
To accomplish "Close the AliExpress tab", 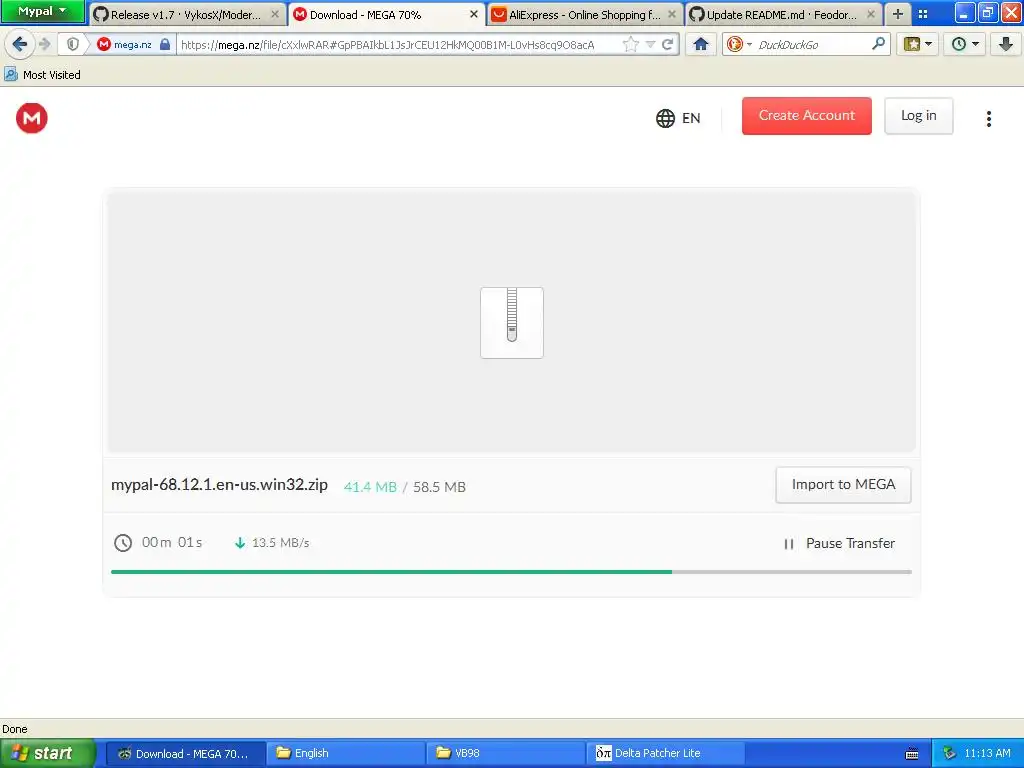I will coord(672,14).
